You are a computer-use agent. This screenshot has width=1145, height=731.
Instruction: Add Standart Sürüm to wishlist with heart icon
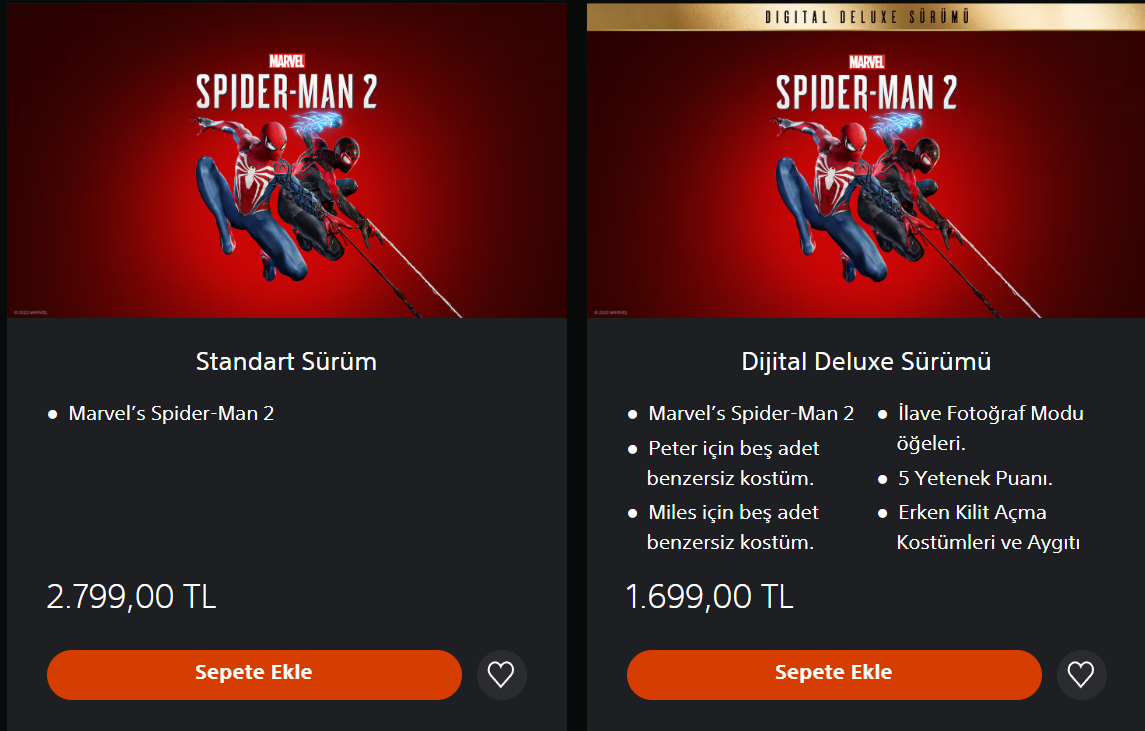tap(501, 675)
